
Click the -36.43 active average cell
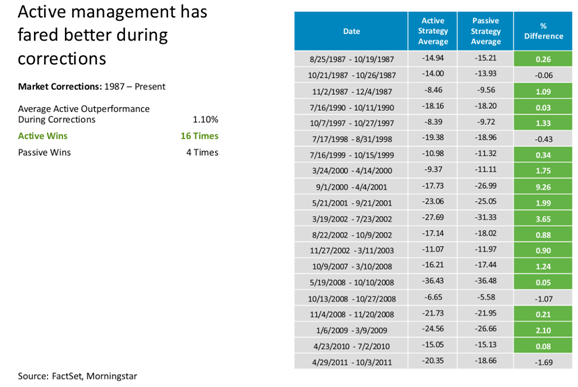click(x=433, y=281)
